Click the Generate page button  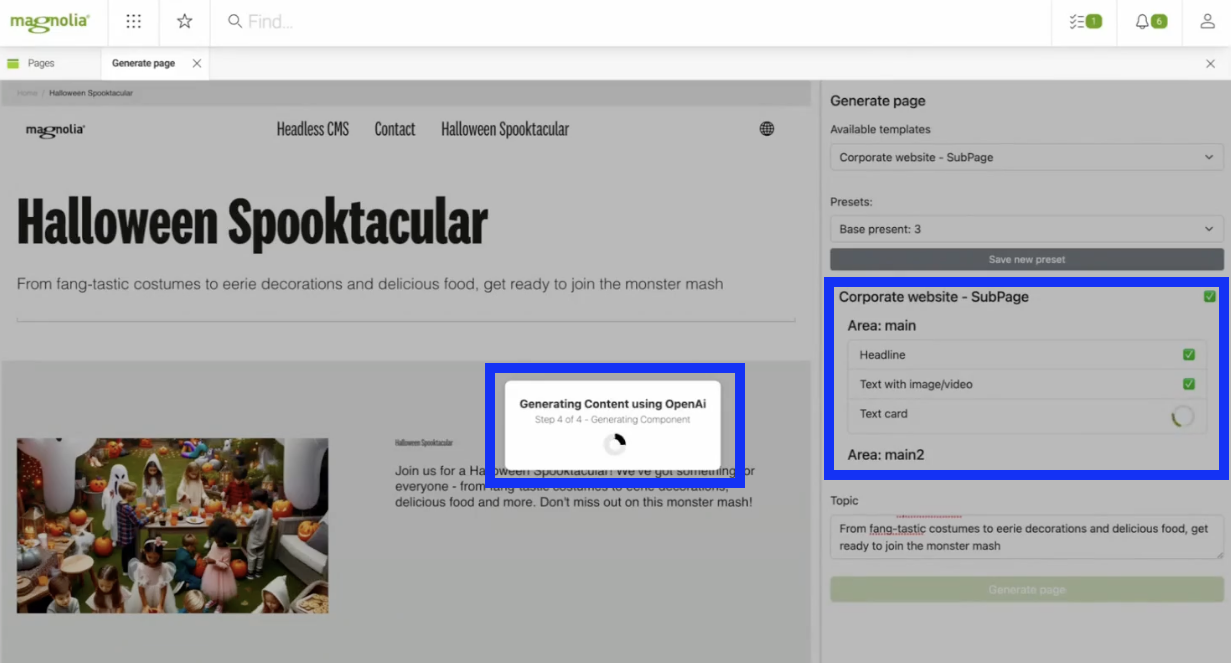point(1026,589)
